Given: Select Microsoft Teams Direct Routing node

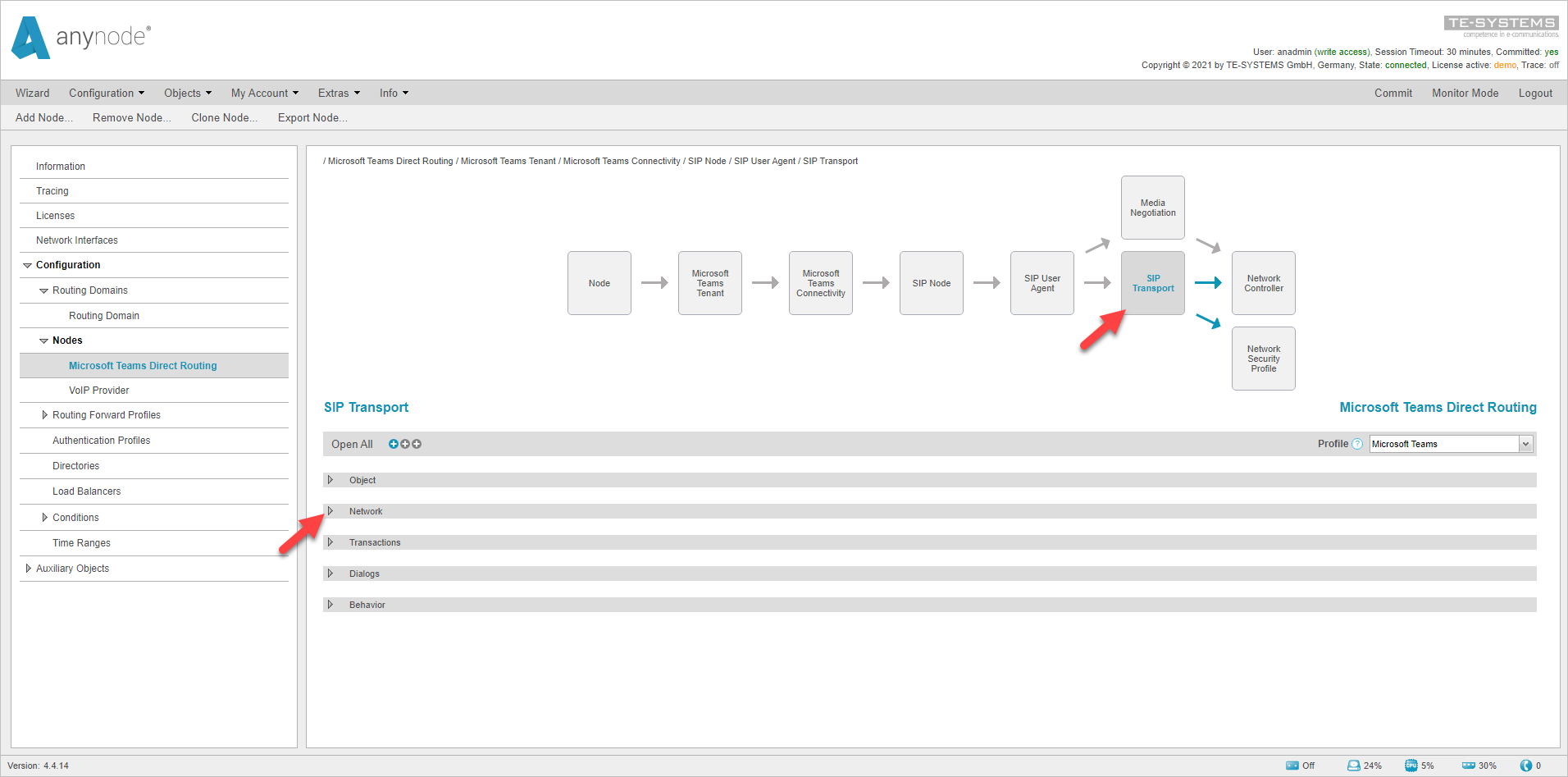Looking at the screenshot, I should coord(154,366).
